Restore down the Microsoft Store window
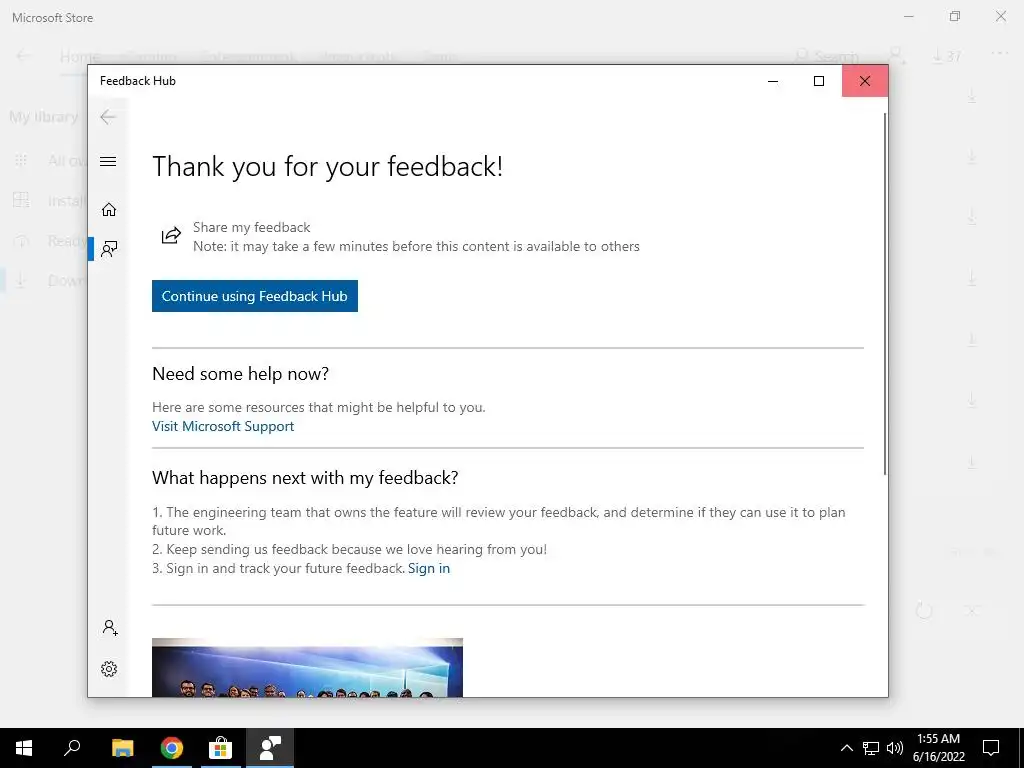1024x768 pixels. [955, 16]
